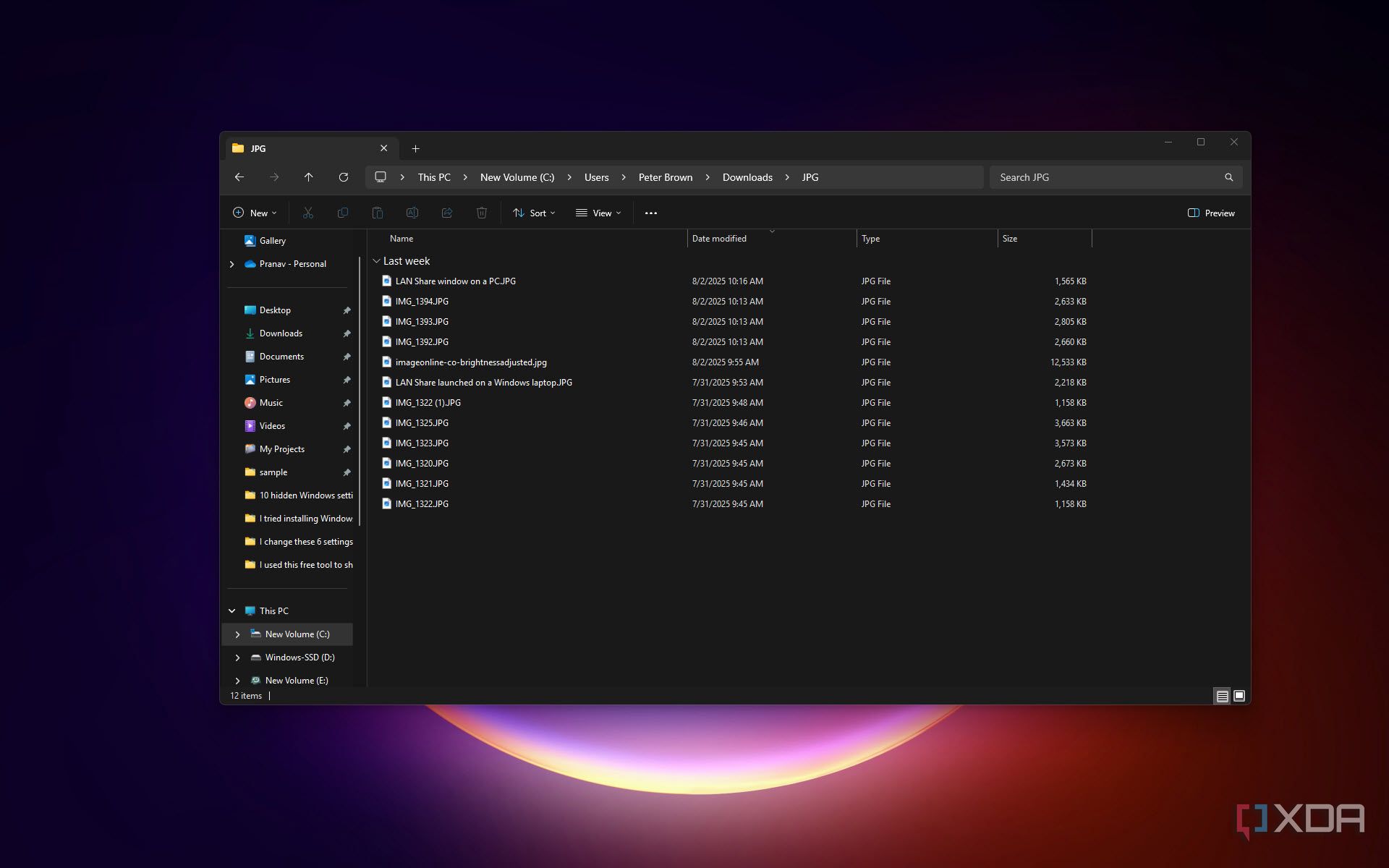The image size is (1389, 868).
Task: Refresh the JPG folder view
Action: 344,177
